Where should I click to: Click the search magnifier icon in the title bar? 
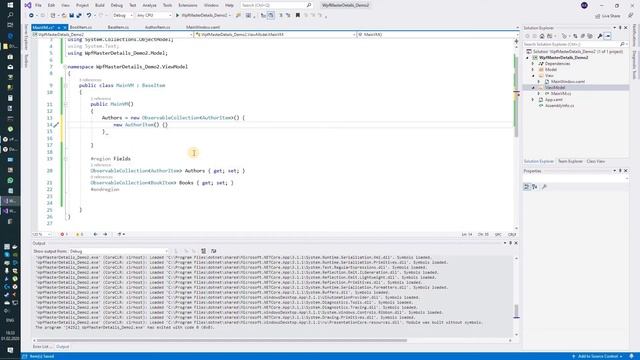pos(309,5)
